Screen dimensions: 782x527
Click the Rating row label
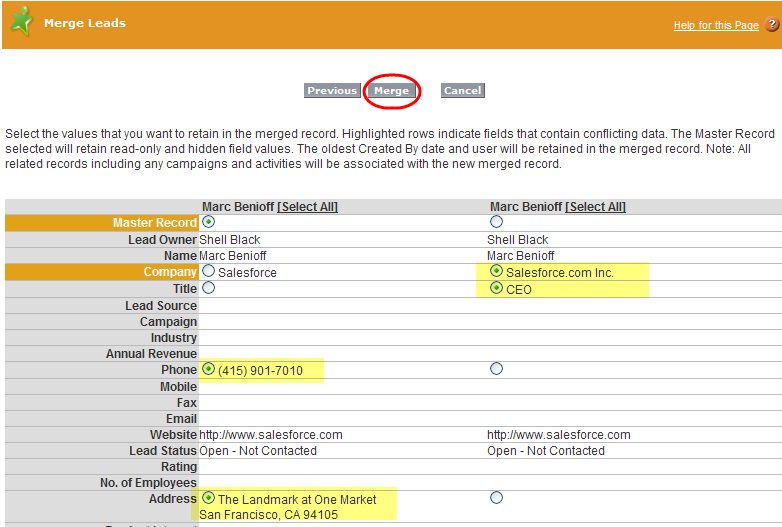179,467
